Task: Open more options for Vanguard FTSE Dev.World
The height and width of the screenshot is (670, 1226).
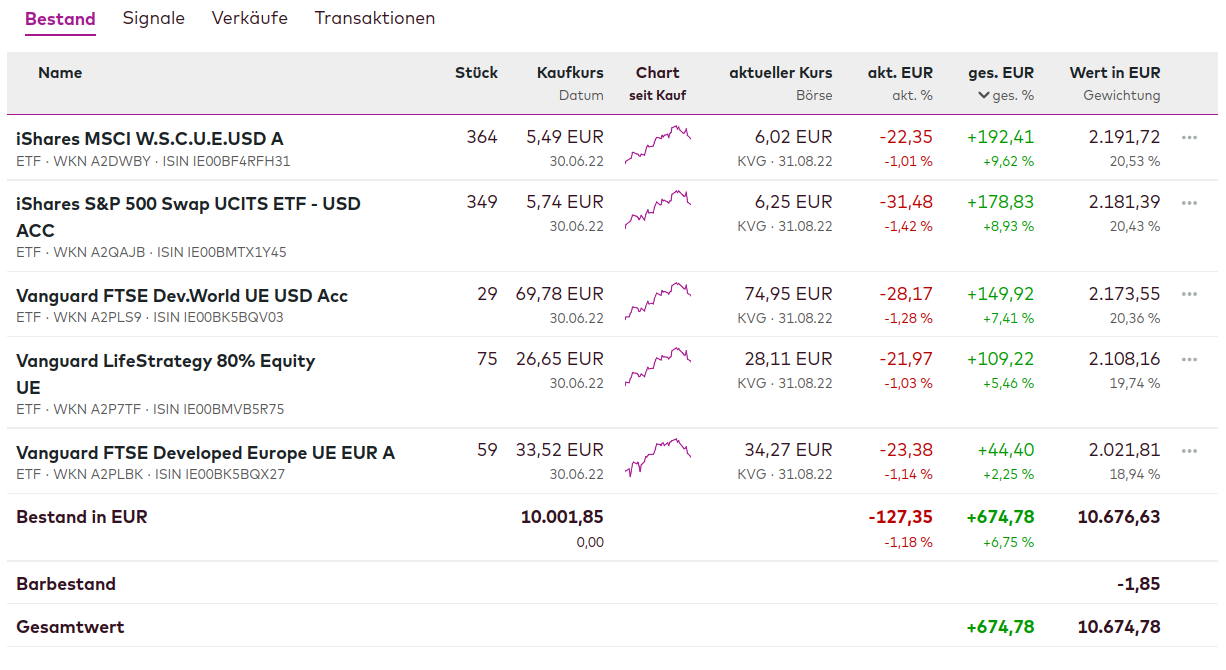Action: click(1189, 294)
